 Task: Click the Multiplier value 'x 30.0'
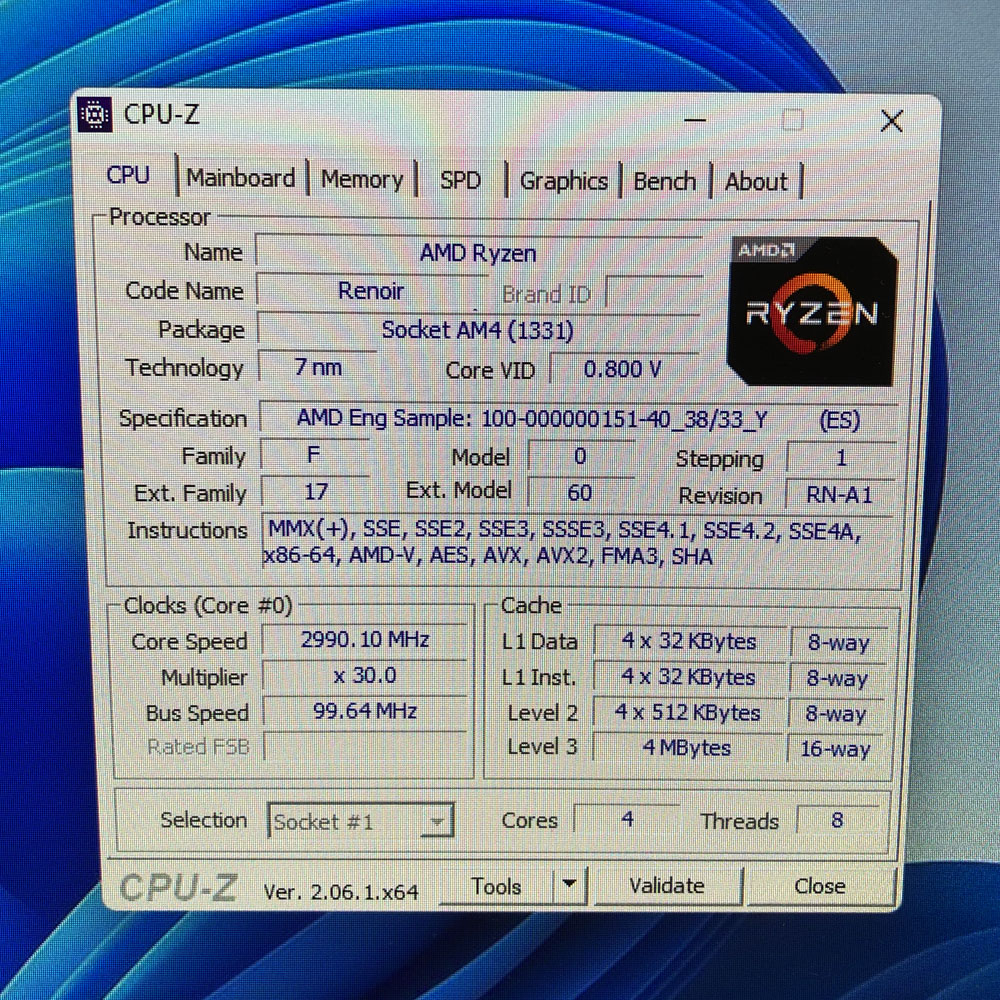[365, 675]
